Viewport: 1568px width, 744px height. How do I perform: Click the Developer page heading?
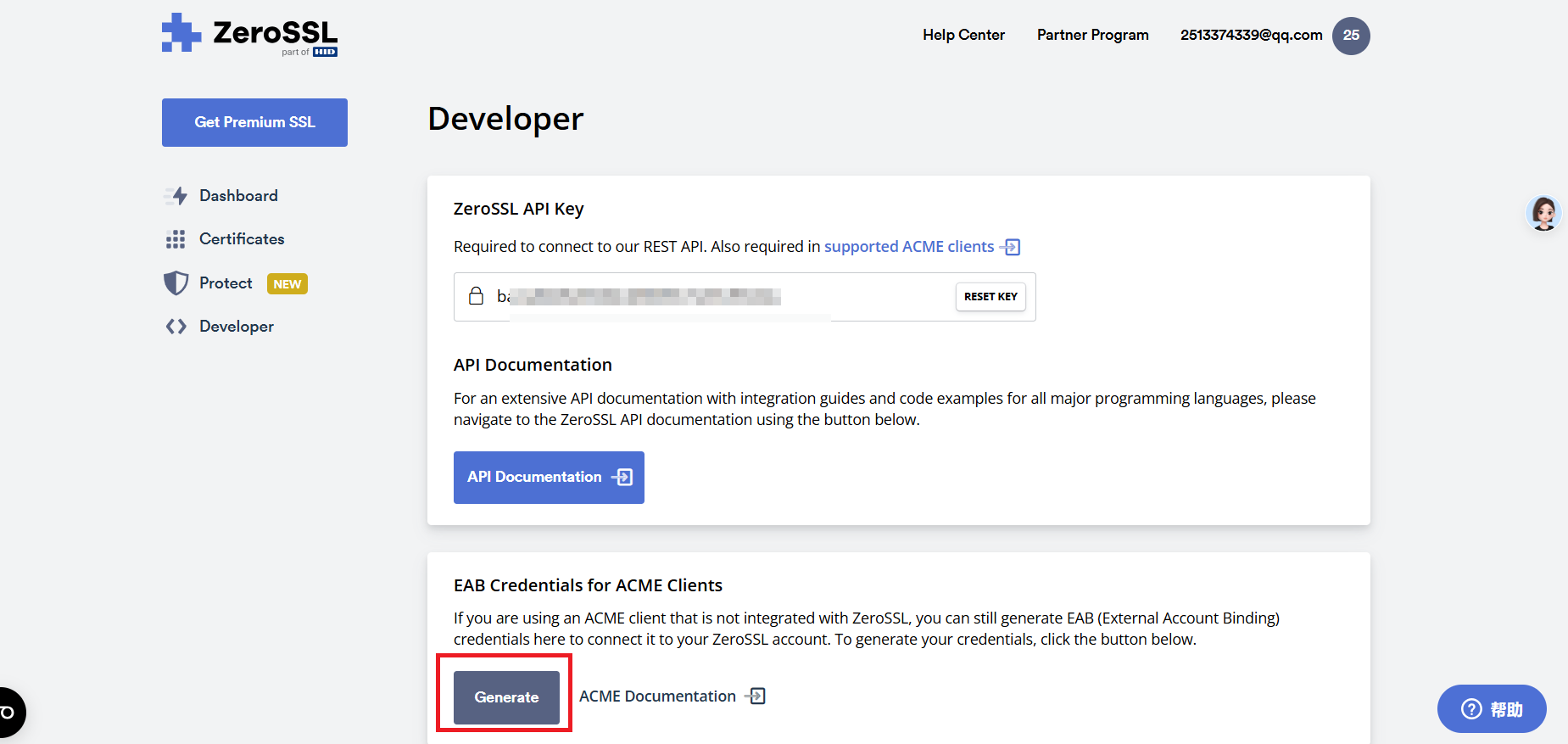(505, 119)
